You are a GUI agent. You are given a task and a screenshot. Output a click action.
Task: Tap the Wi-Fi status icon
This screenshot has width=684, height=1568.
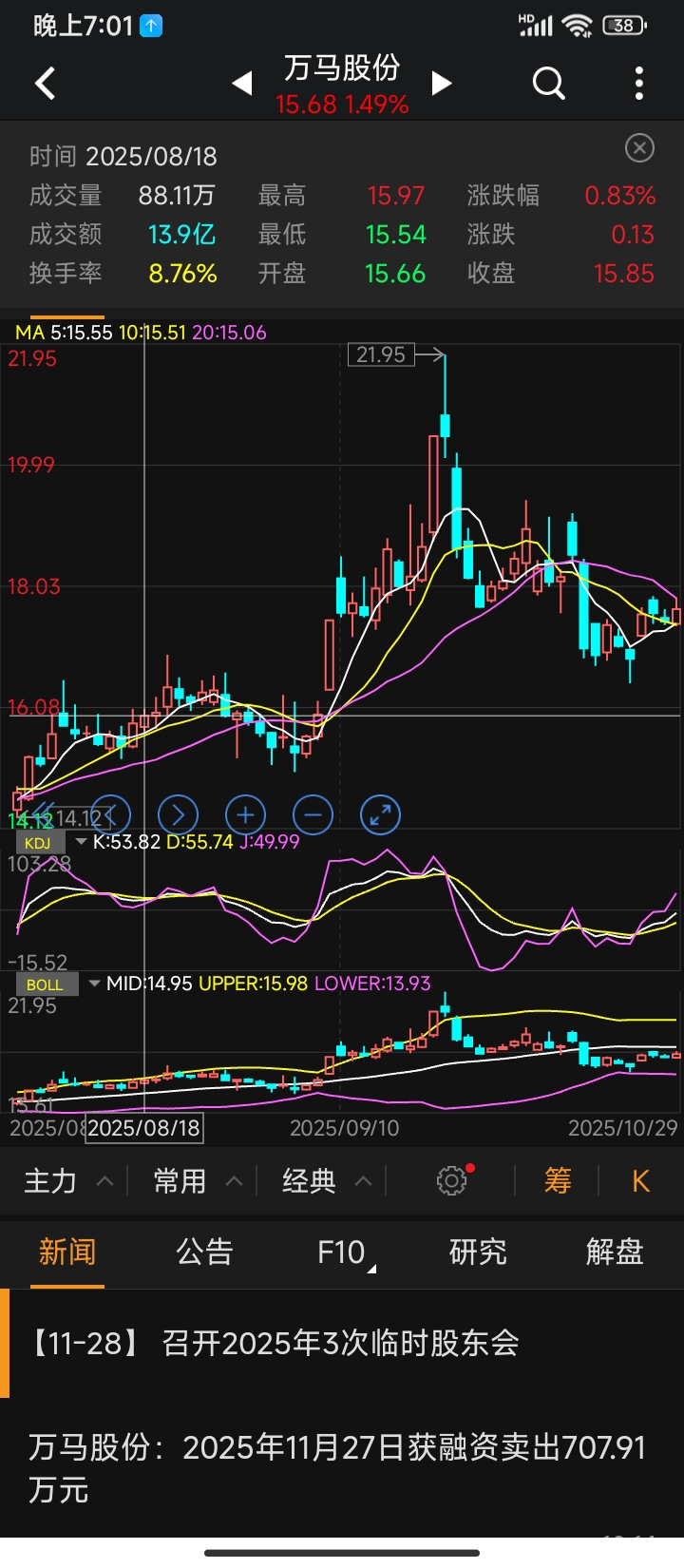[x=577, y=26]
